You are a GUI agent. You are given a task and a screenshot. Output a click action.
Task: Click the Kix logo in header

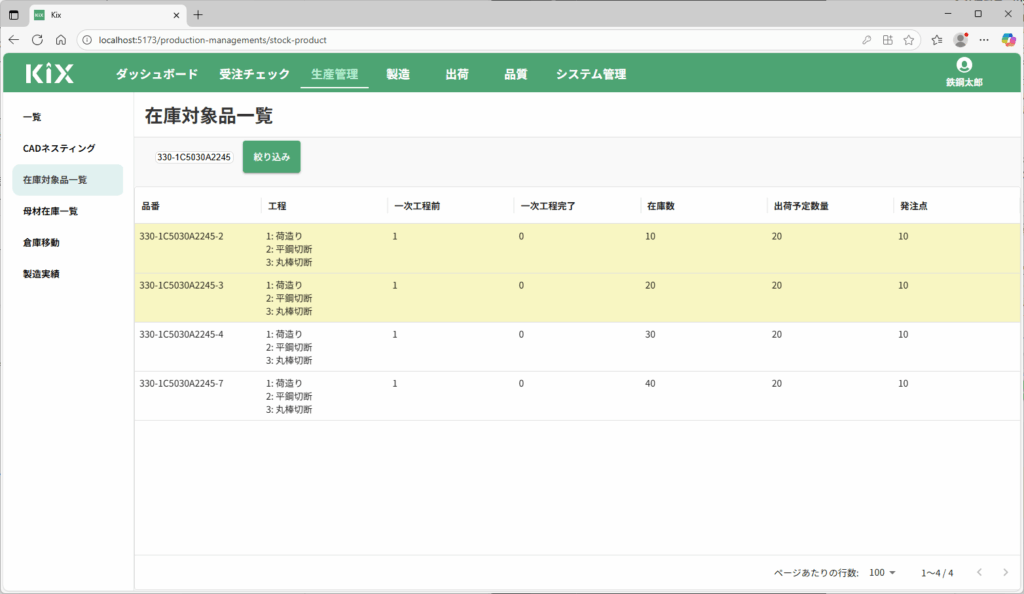point(50,73)
